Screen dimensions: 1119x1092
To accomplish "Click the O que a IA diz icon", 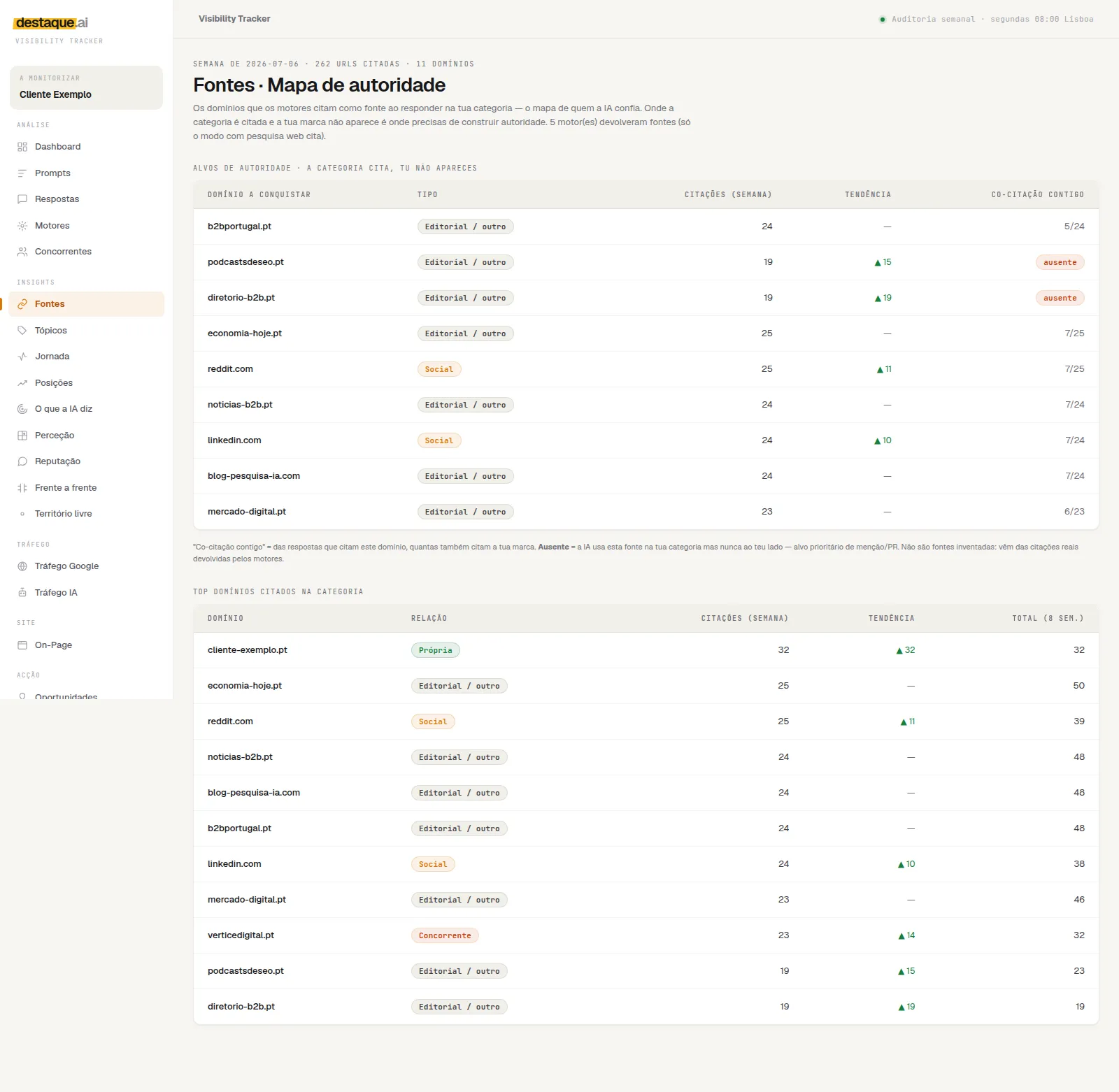I will pos(22,409).
